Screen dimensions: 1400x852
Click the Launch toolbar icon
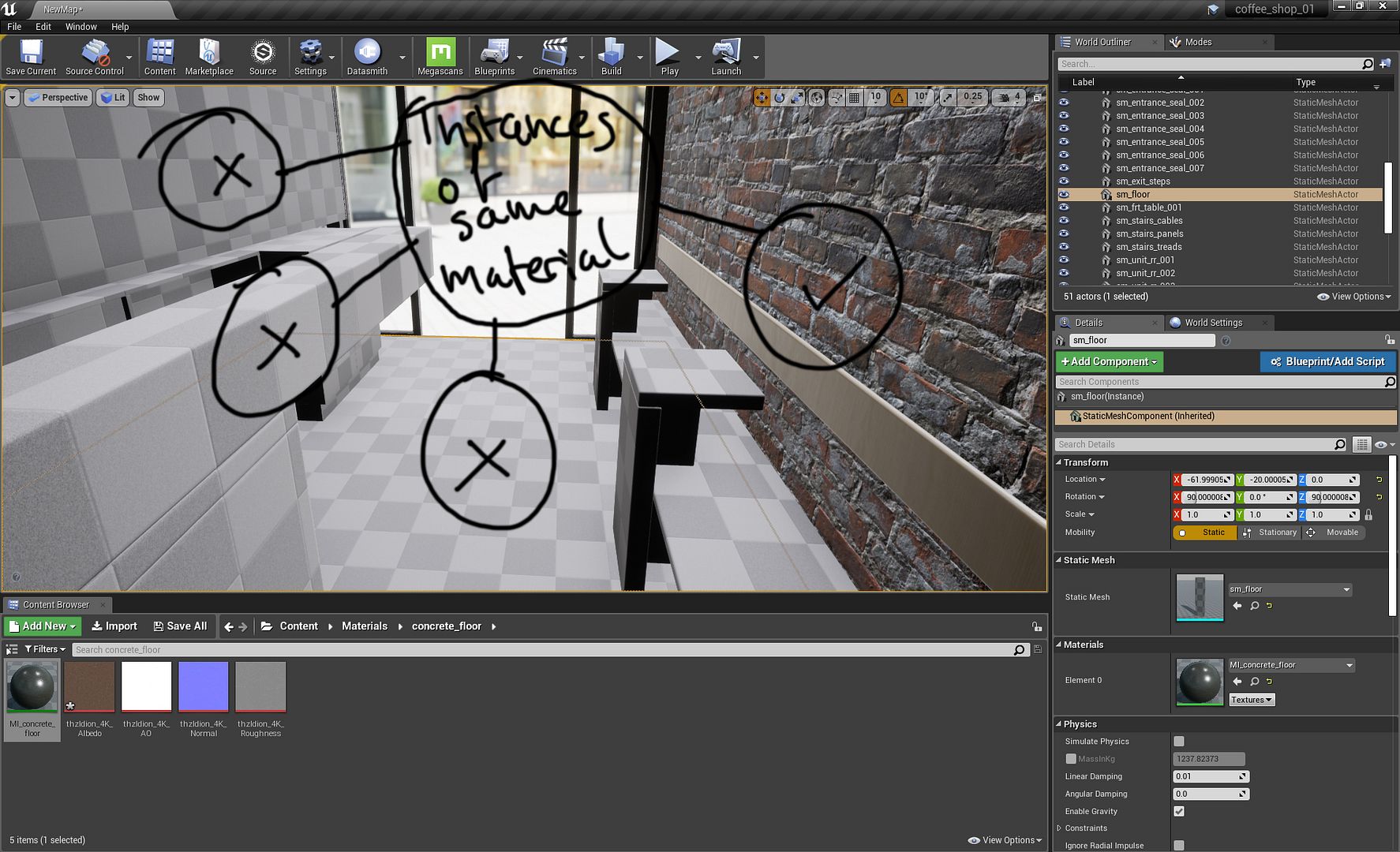[x=726, y=58]
